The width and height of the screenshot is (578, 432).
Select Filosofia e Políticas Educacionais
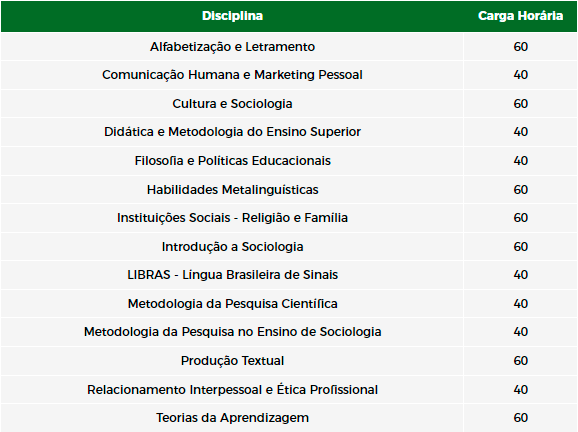click(x=232, y=161)
